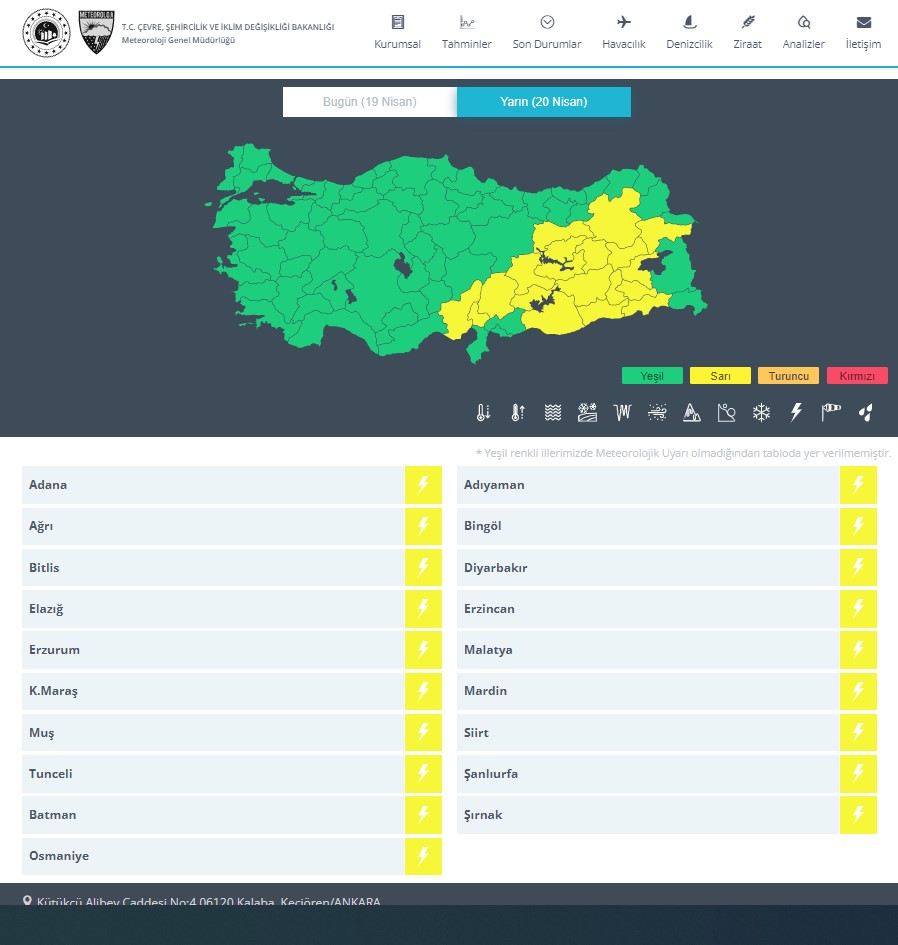Click the high temperature rise warning icon
This screenshot has height=945, width=898.
pyautogui.click(x=517, y=412)
